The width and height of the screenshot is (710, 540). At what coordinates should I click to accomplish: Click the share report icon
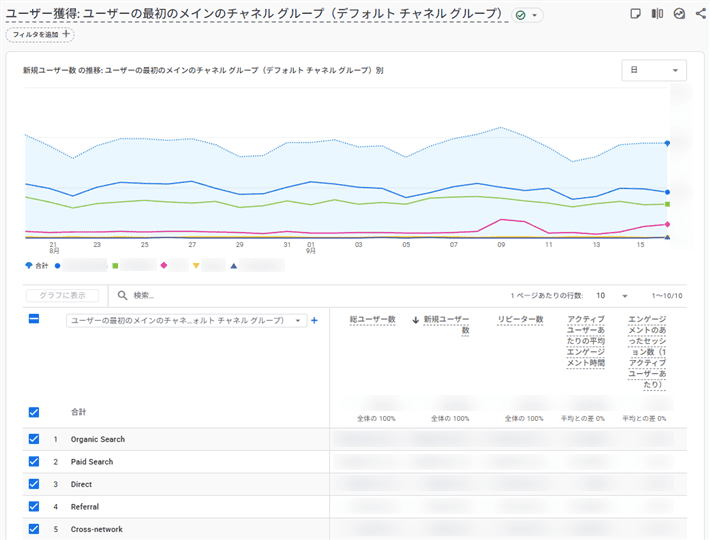pos(700,14)
